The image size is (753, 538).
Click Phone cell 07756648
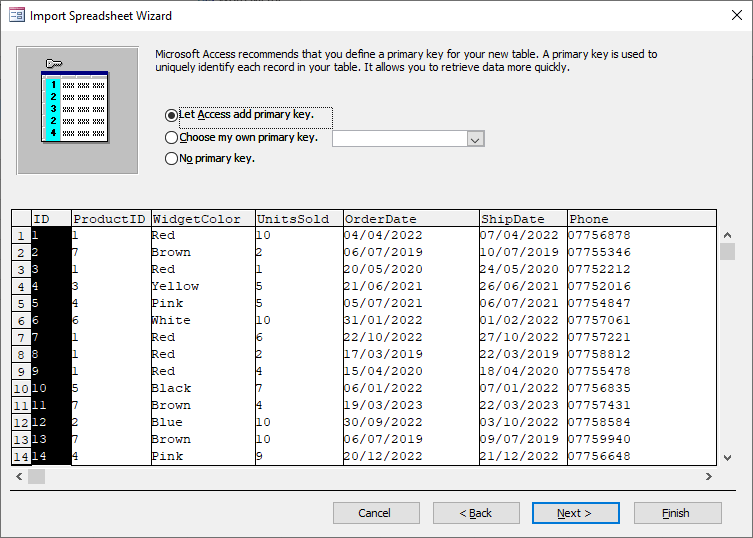[642, 456]
